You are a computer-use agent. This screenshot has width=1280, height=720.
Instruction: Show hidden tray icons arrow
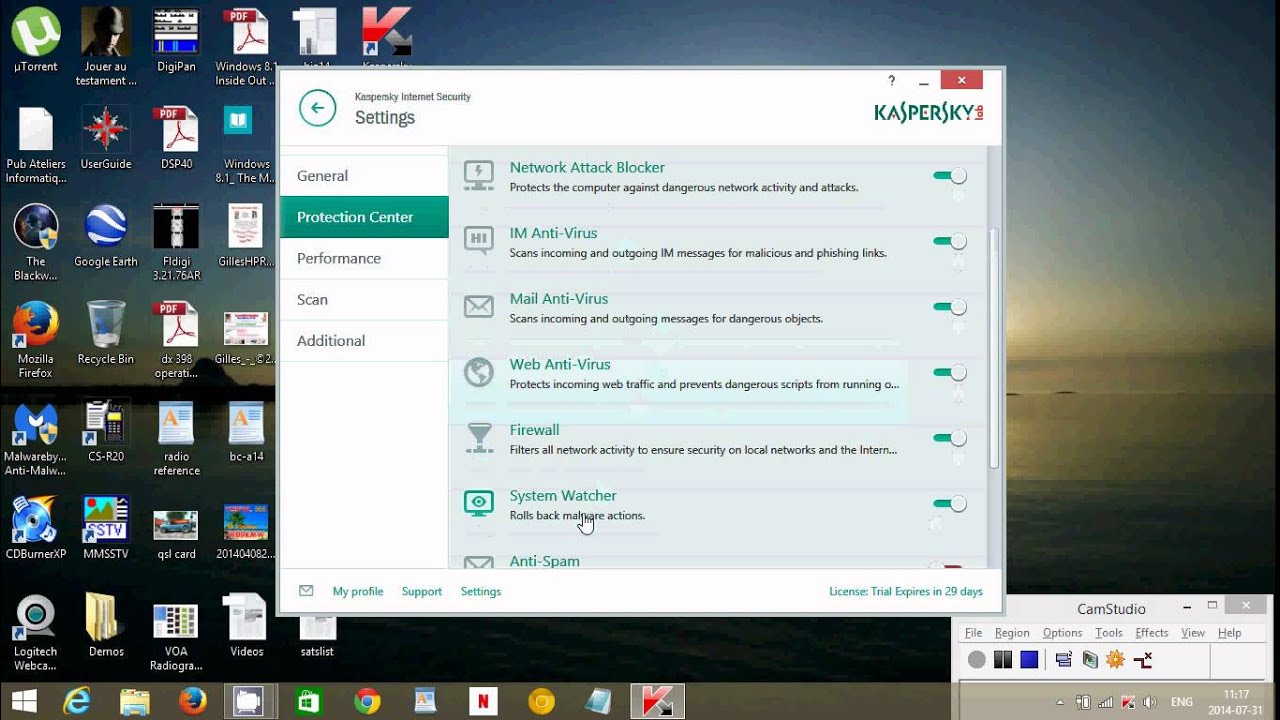point(1060,702)
